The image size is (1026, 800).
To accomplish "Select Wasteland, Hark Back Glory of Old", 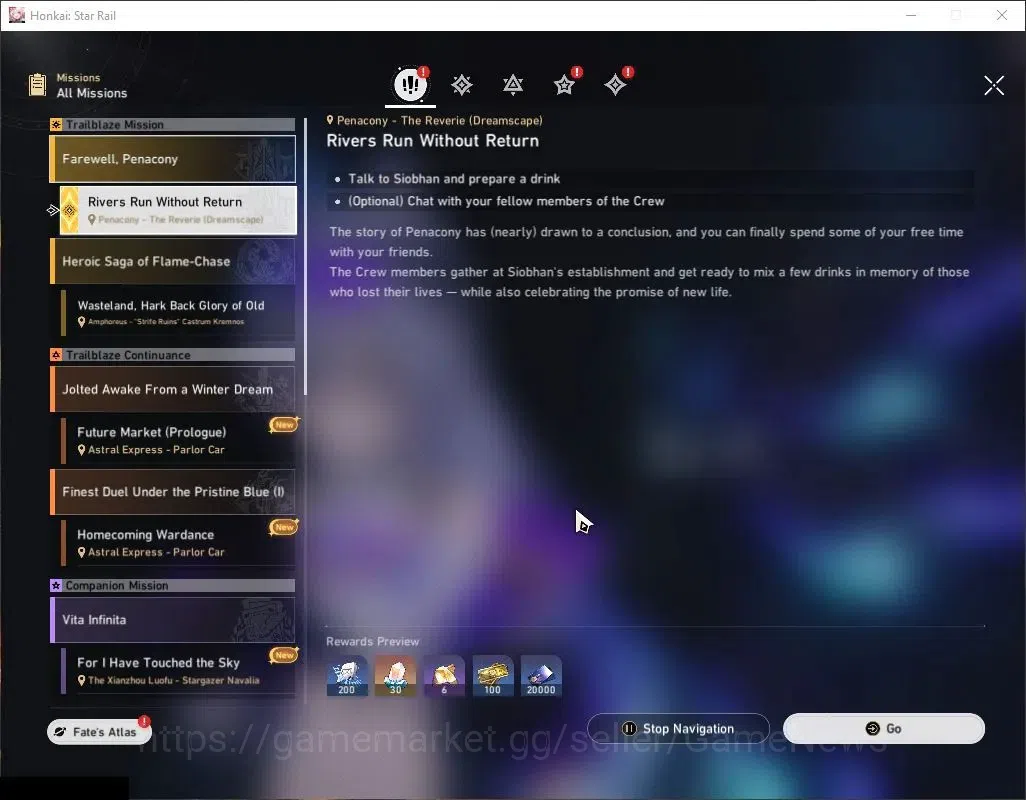I will tap(178, 313).
